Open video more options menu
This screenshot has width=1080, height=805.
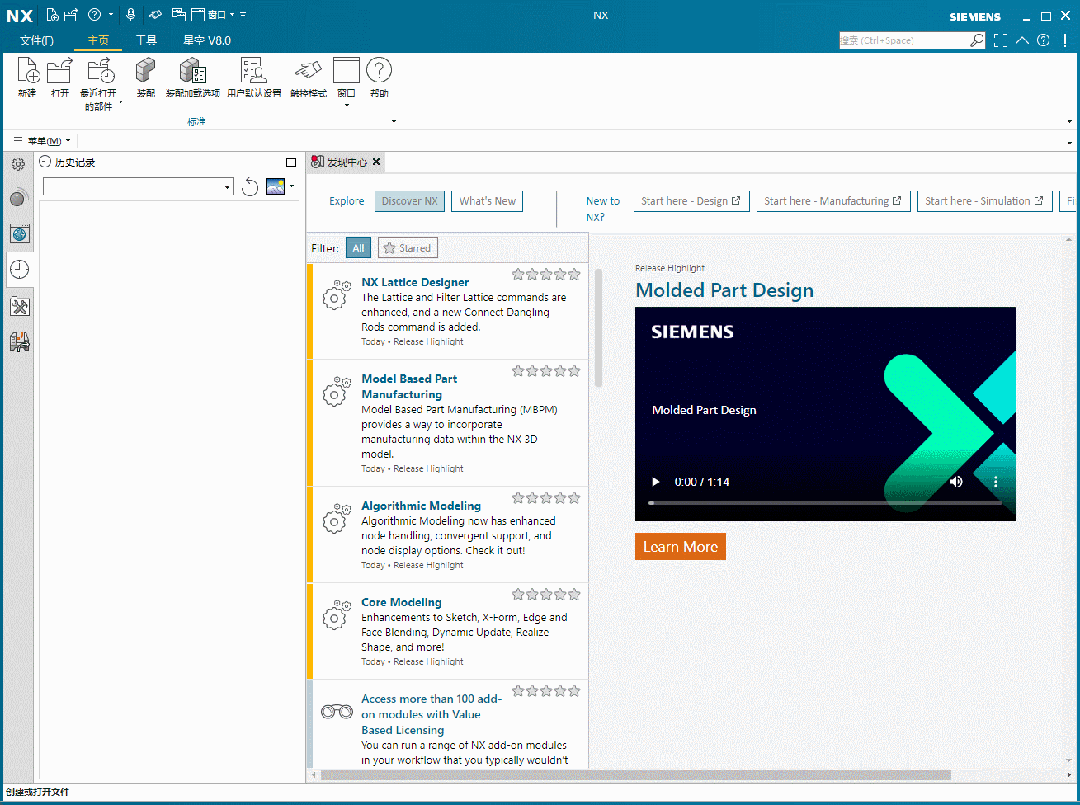[995, 481]
